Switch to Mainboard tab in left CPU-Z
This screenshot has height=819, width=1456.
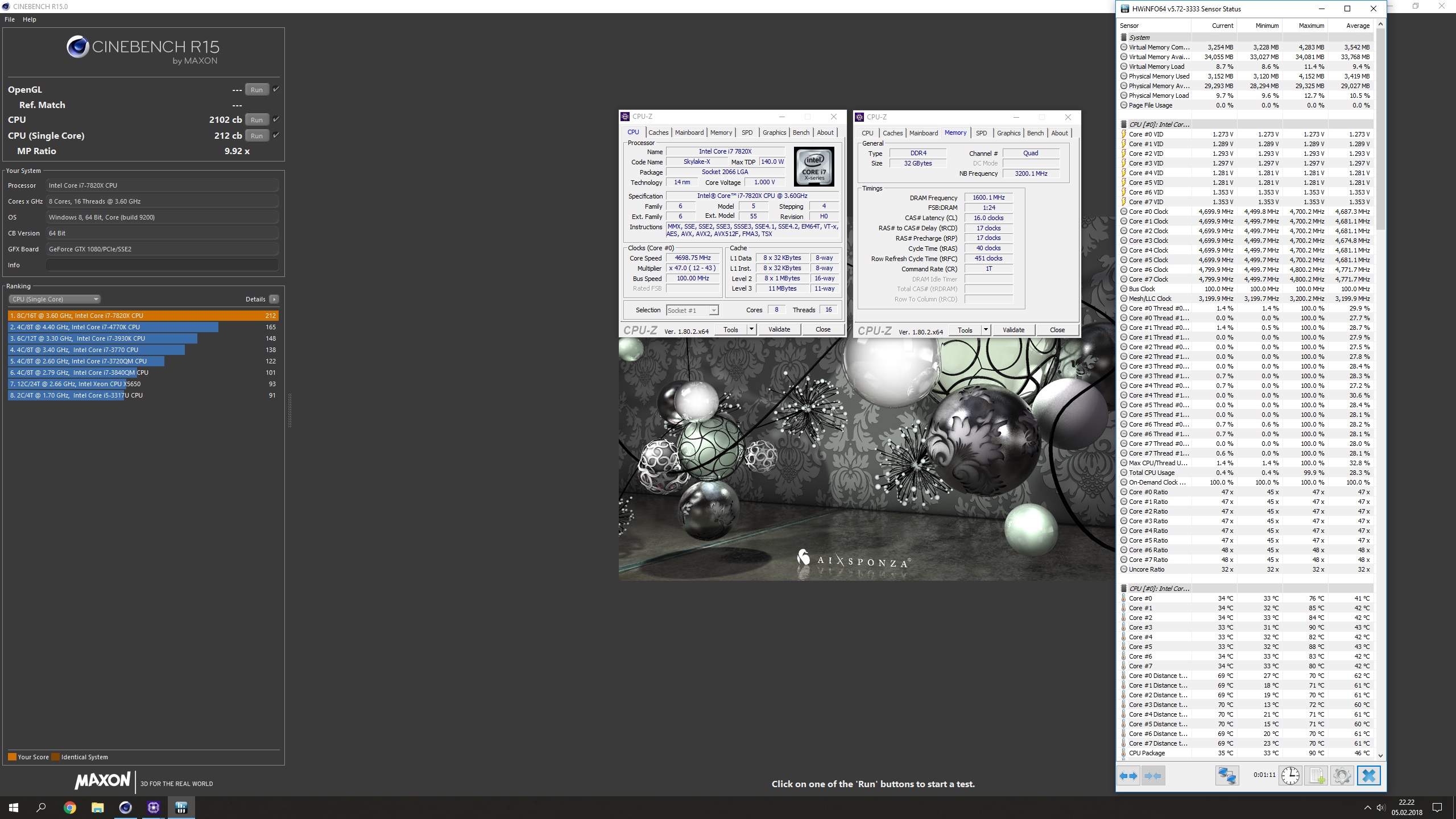click(689, 133)
